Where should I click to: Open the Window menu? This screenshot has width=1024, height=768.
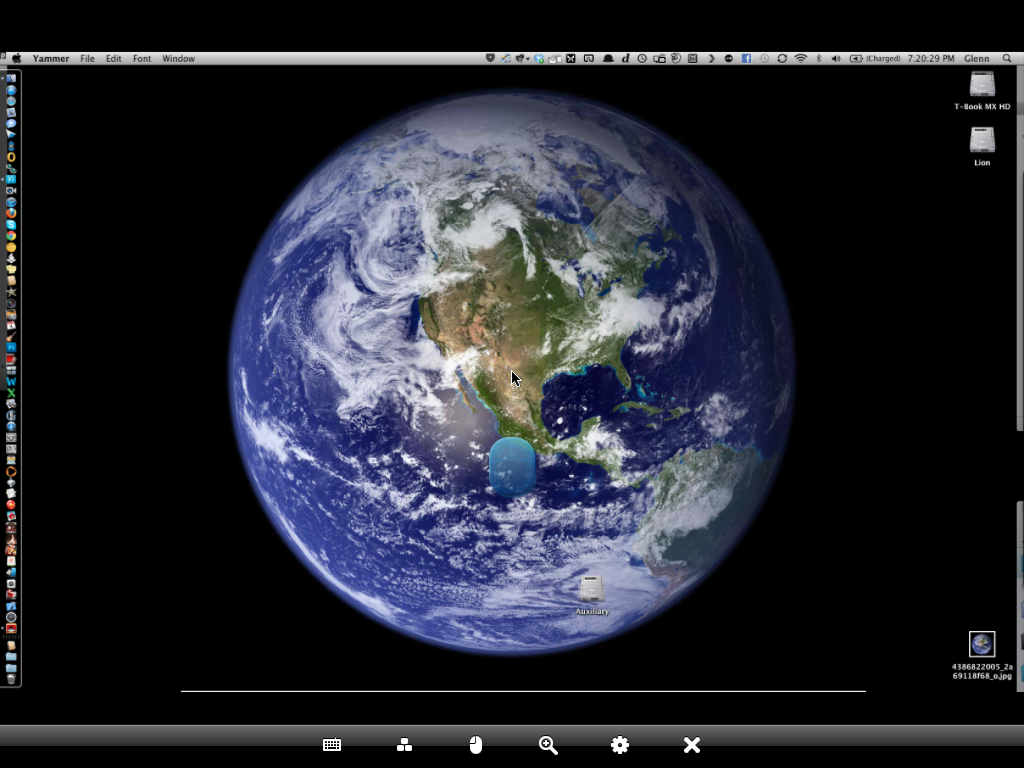[x=179, y=59]
